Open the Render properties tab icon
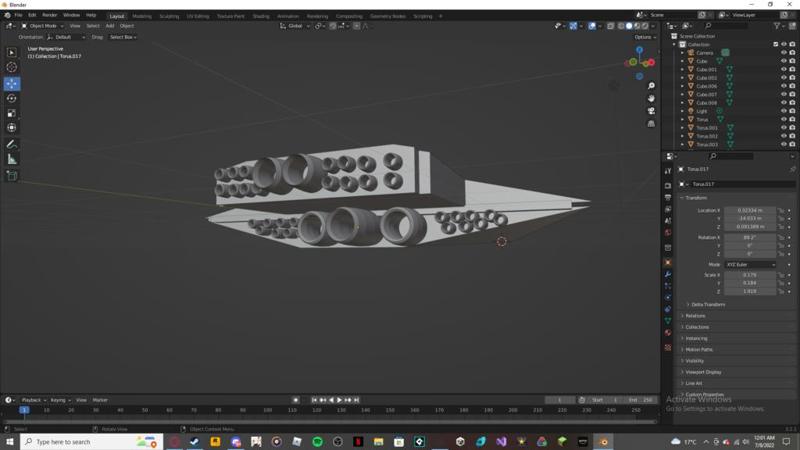The width and height of the screenshot is (800, 450). point(668,186)
